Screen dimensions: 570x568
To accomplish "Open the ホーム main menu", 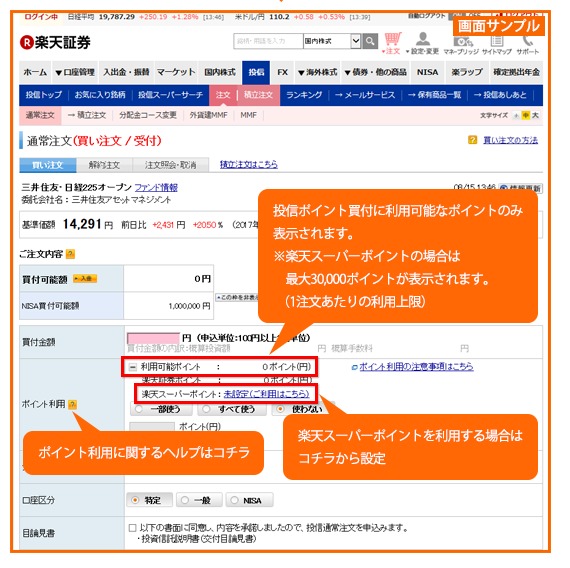I will click(36, 72).
